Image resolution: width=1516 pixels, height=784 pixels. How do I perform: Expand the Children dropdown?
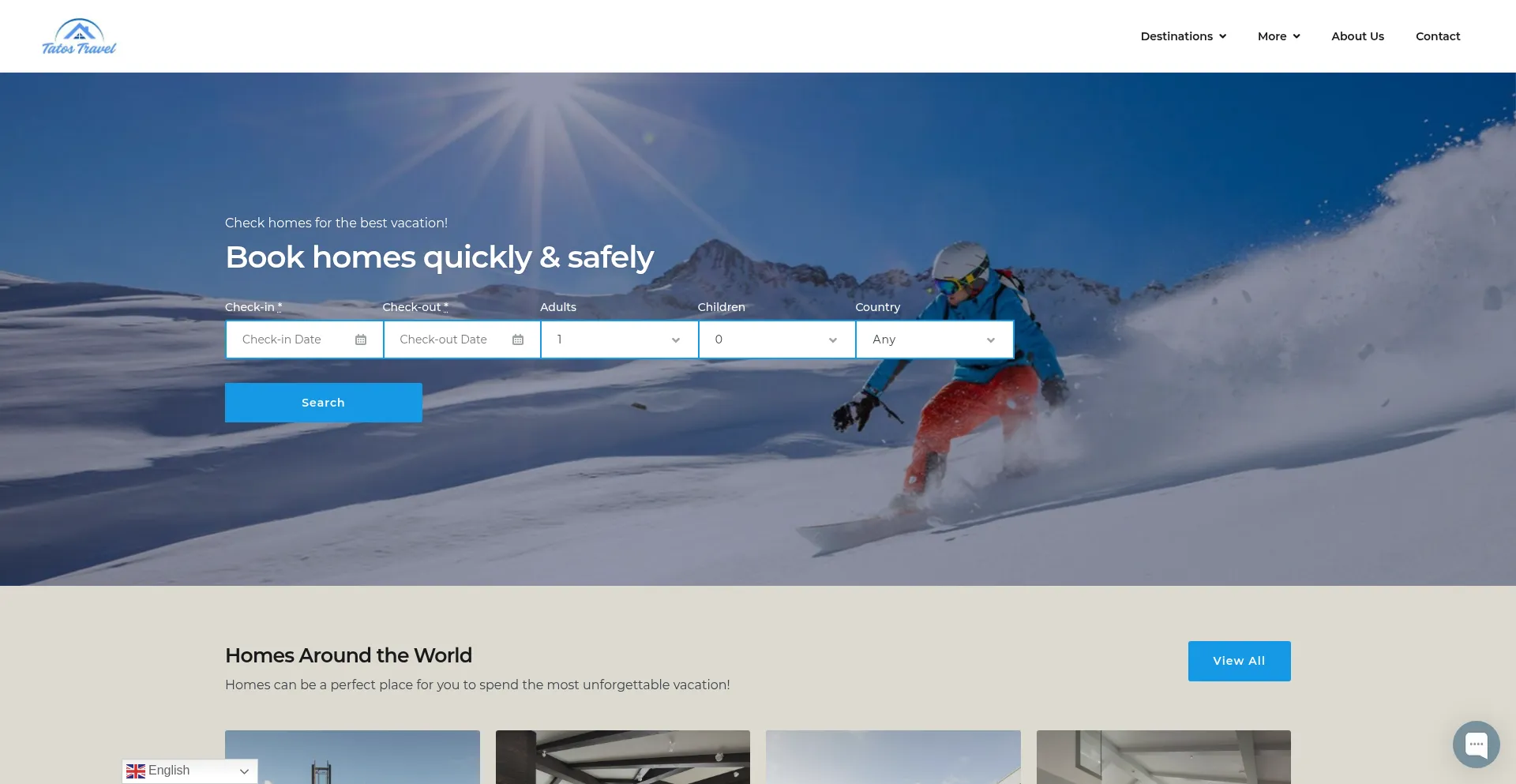point(777,339)
